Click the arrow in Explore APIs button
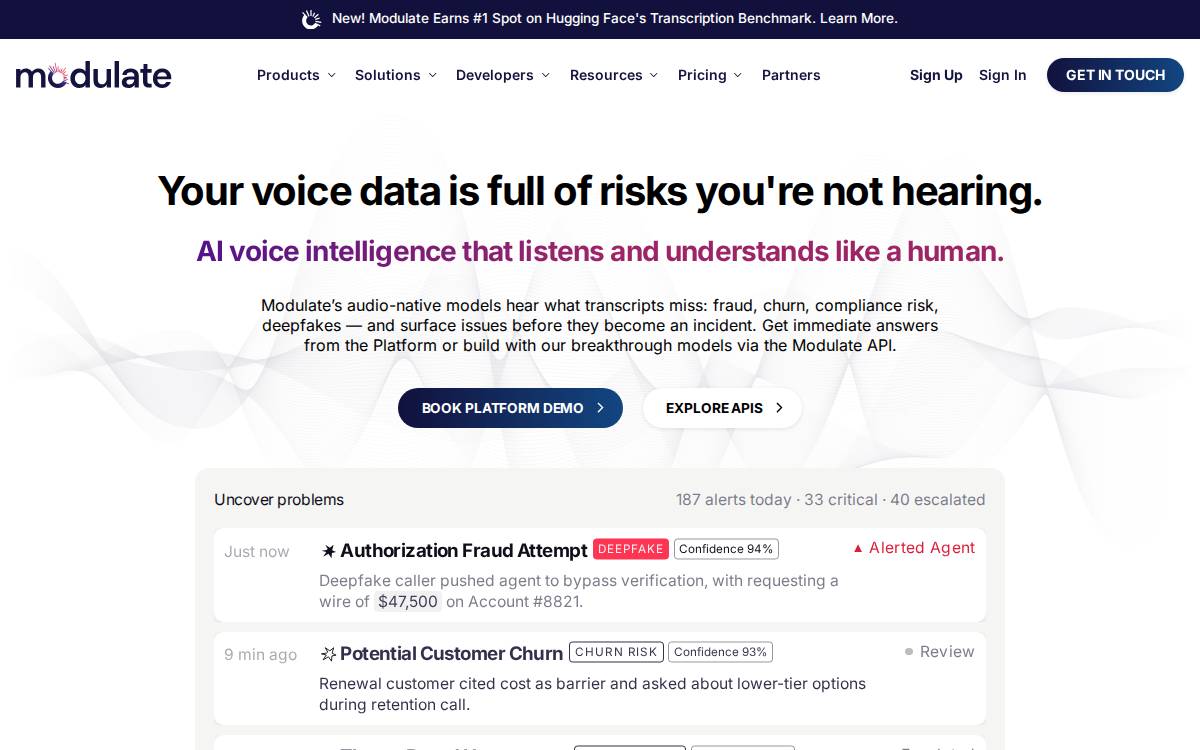The image size is (1200, 750). point(779,408)
